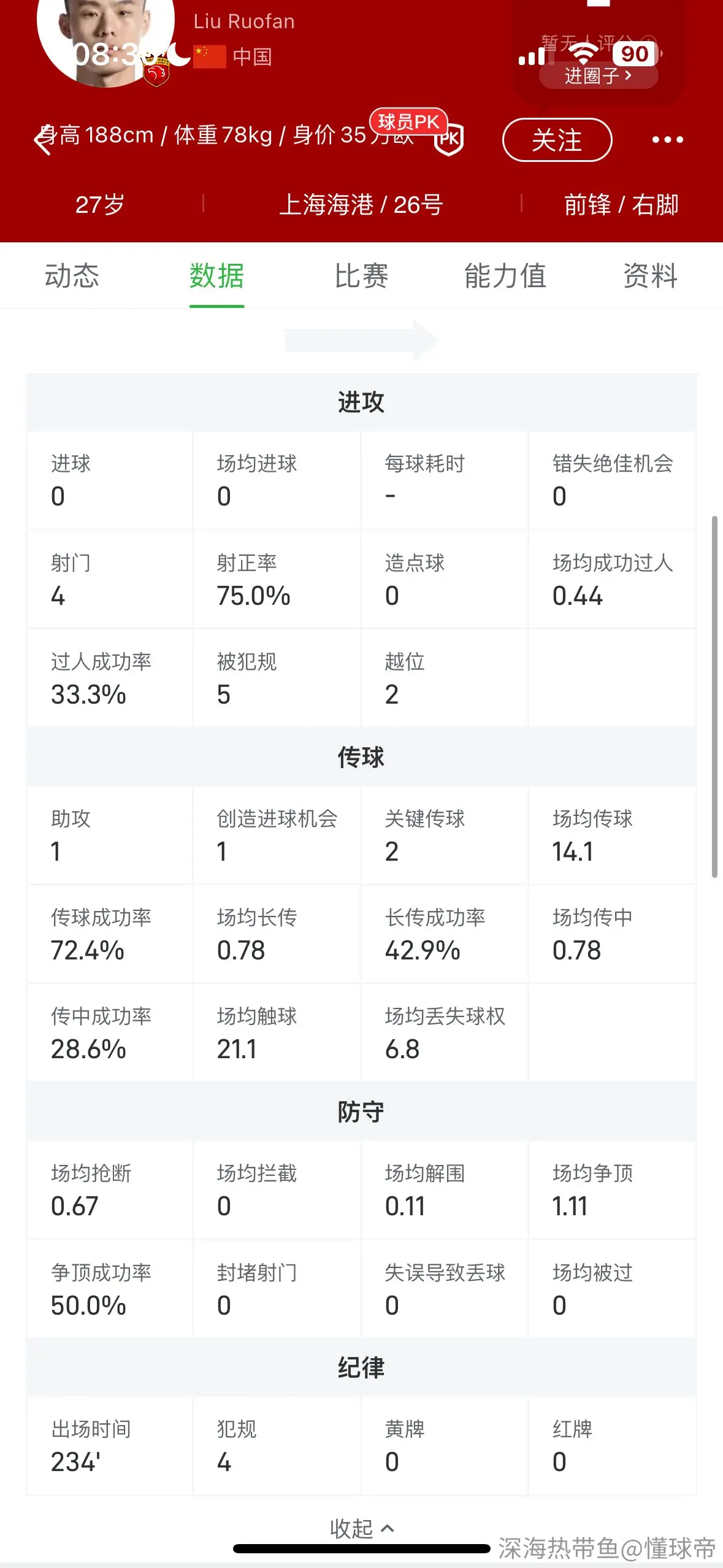Tap the back arrow icon
The image size is (723, 1568).
43,140
